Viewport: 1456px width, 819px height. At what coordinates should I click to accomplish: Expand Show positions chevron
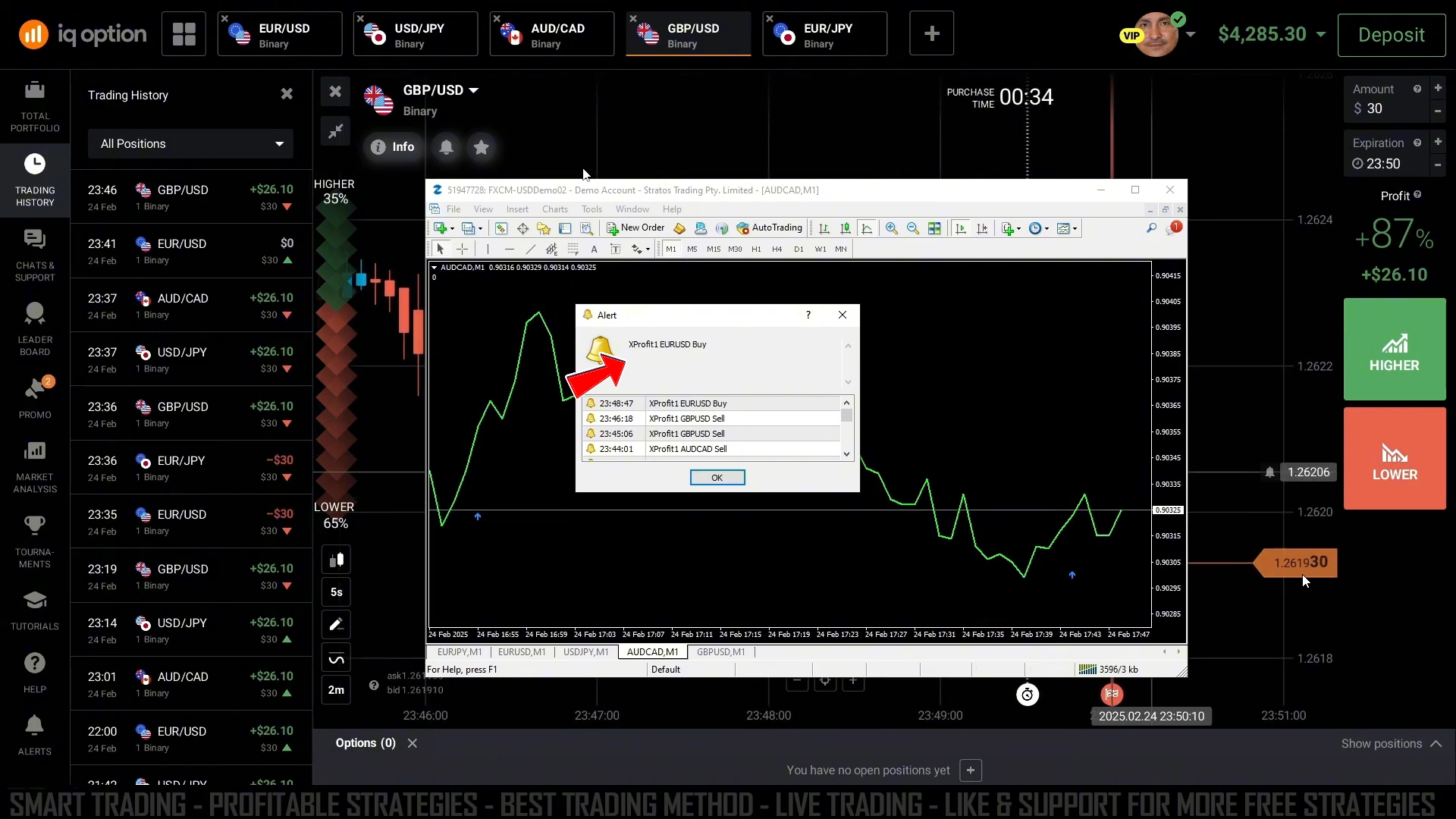click(1436, 744)
